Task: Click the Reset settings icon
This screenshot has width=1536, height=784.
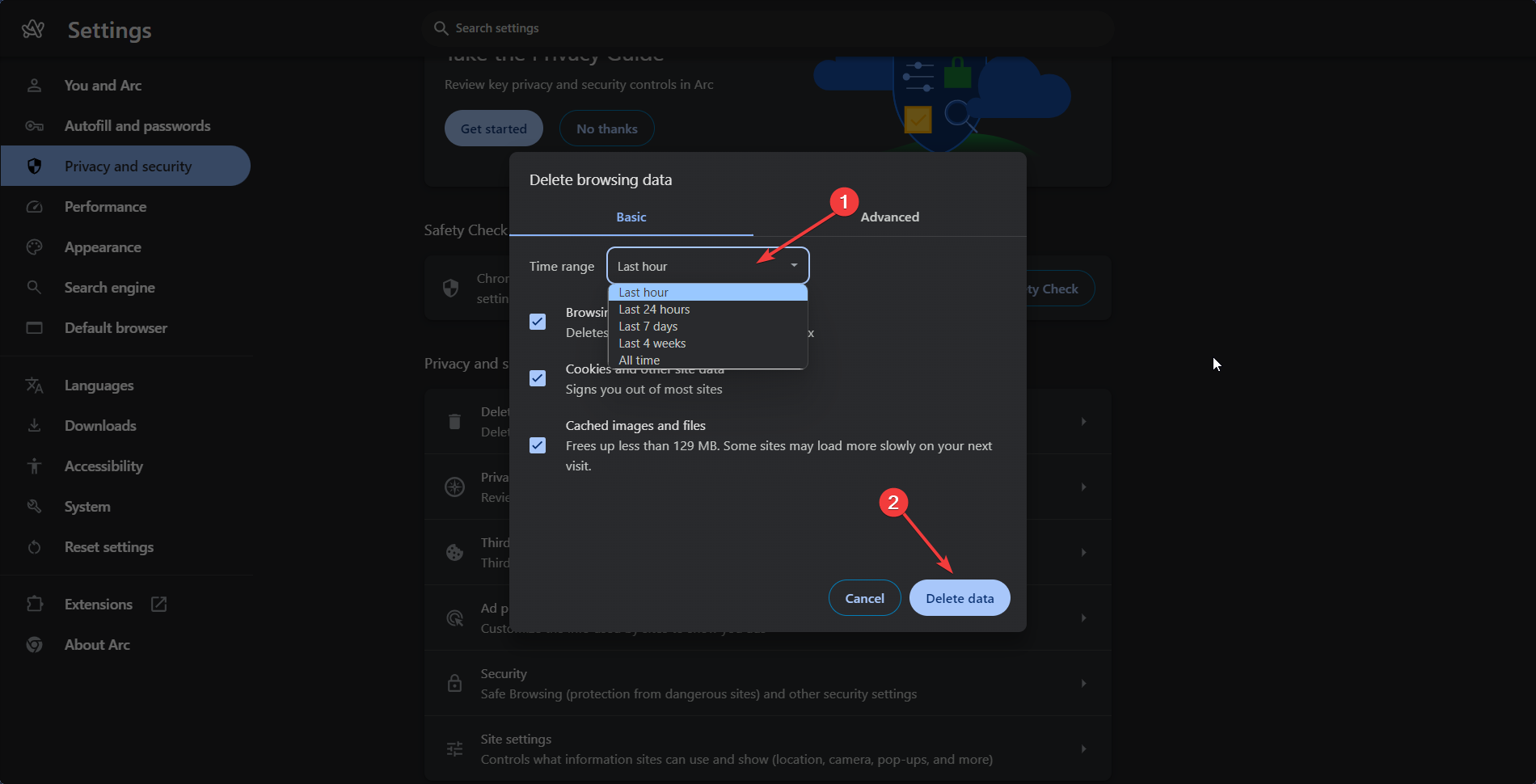Action: pos(34,547)
